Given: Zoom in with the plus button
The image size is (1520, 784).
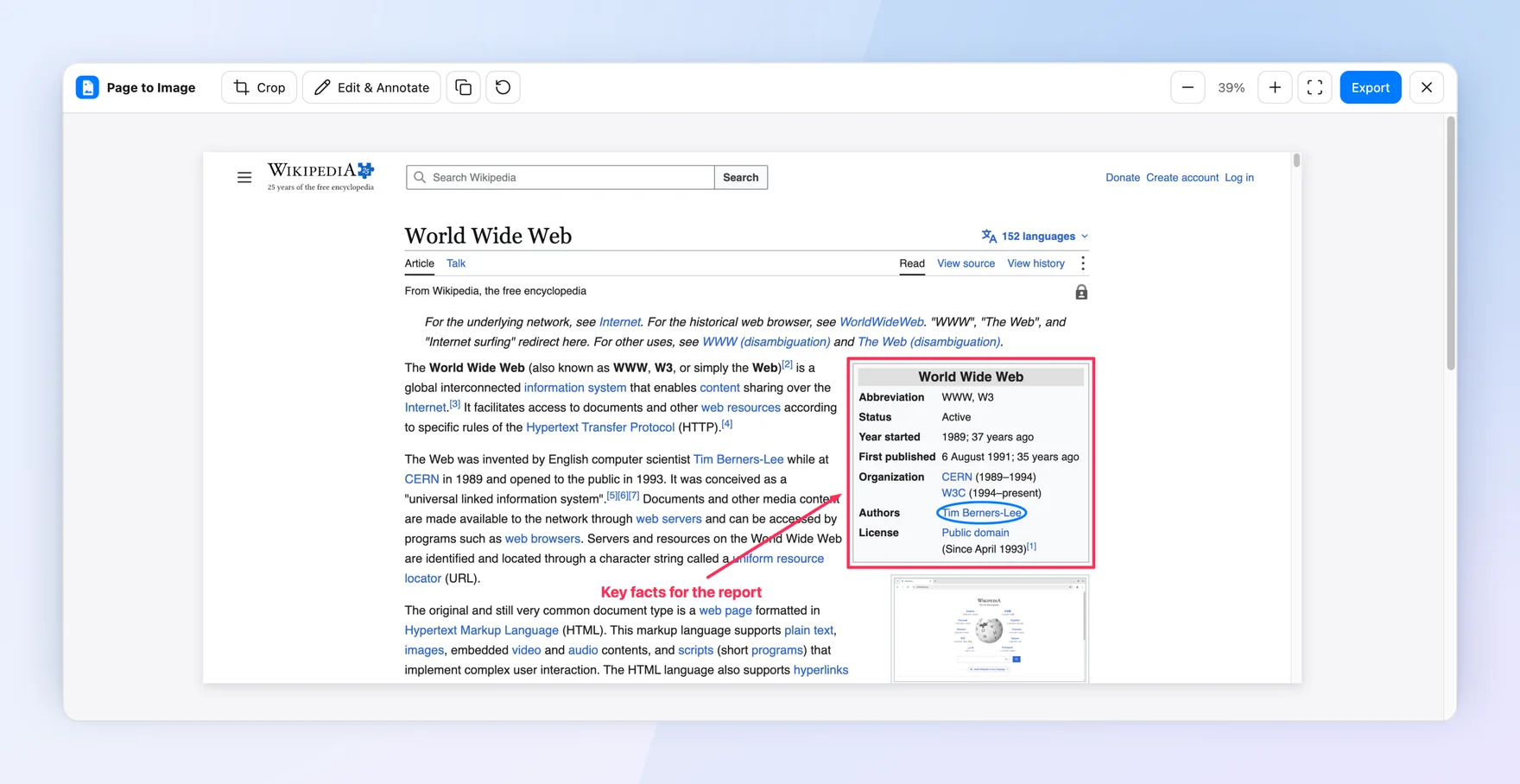Looking at the screenshot, I should (x=1275, y=87).
